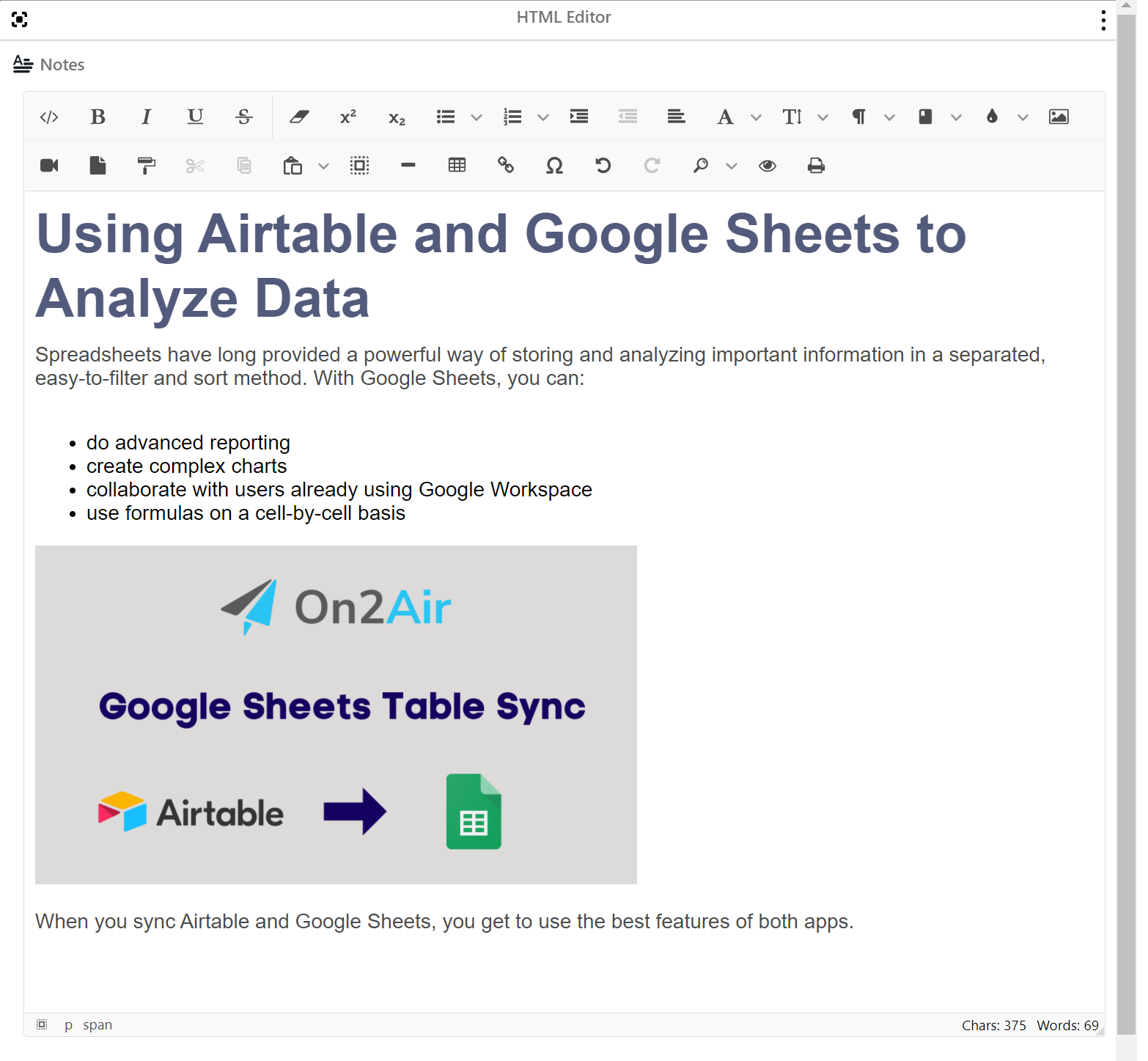Insert a video using camera icon

click(49, 166)
